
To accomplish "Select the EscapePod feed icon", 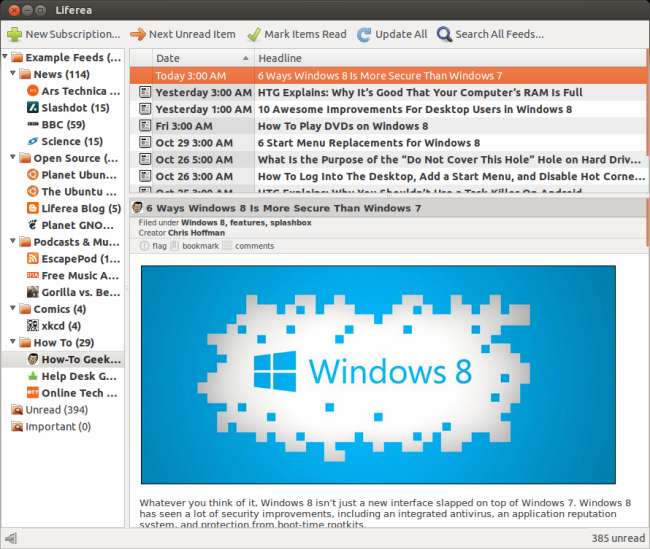I will (x=32, y=259).
